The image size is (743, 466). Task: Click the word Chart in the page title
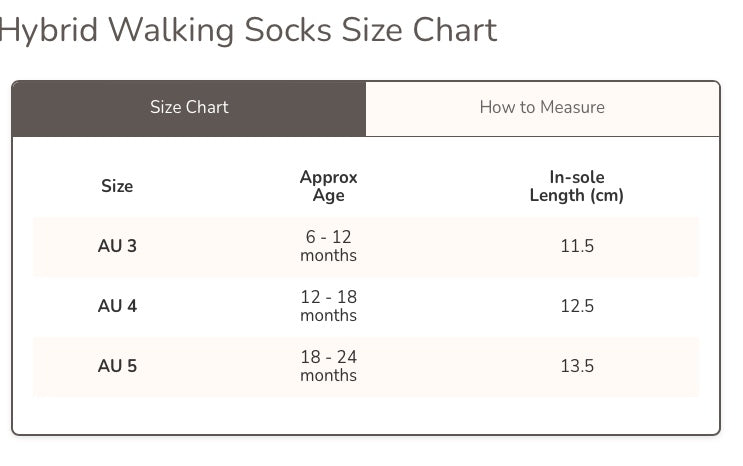pos(455,30)
